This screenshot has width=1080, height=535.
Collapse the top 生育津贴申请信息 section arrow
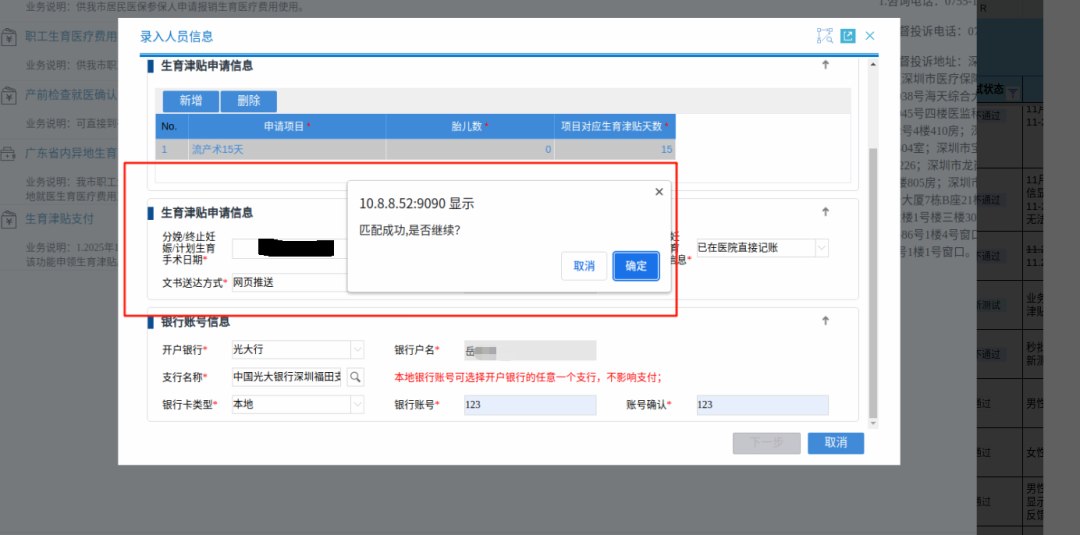(825, 65)
